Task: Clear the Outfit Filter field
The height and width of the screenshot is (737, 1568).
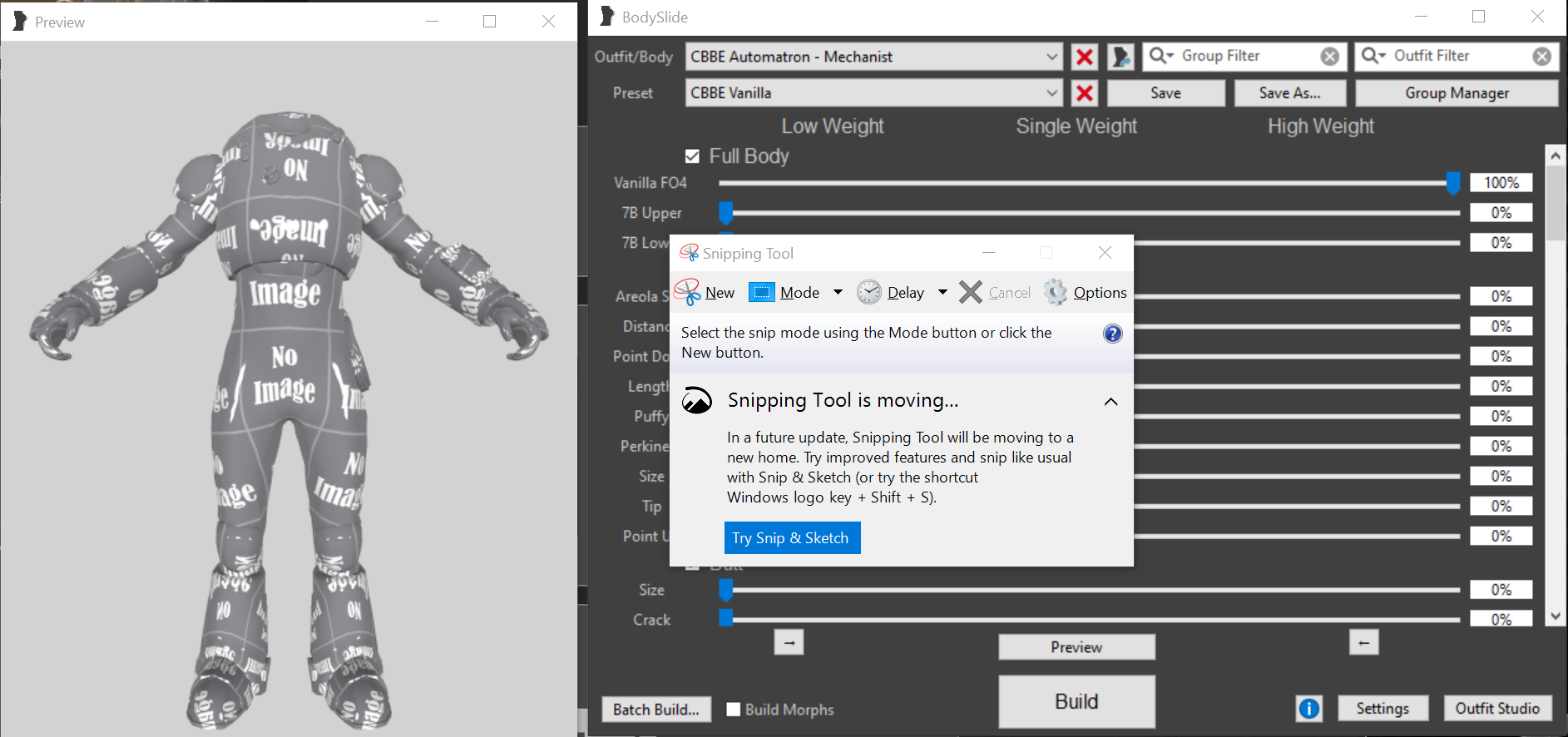Action: (1542, 56)
